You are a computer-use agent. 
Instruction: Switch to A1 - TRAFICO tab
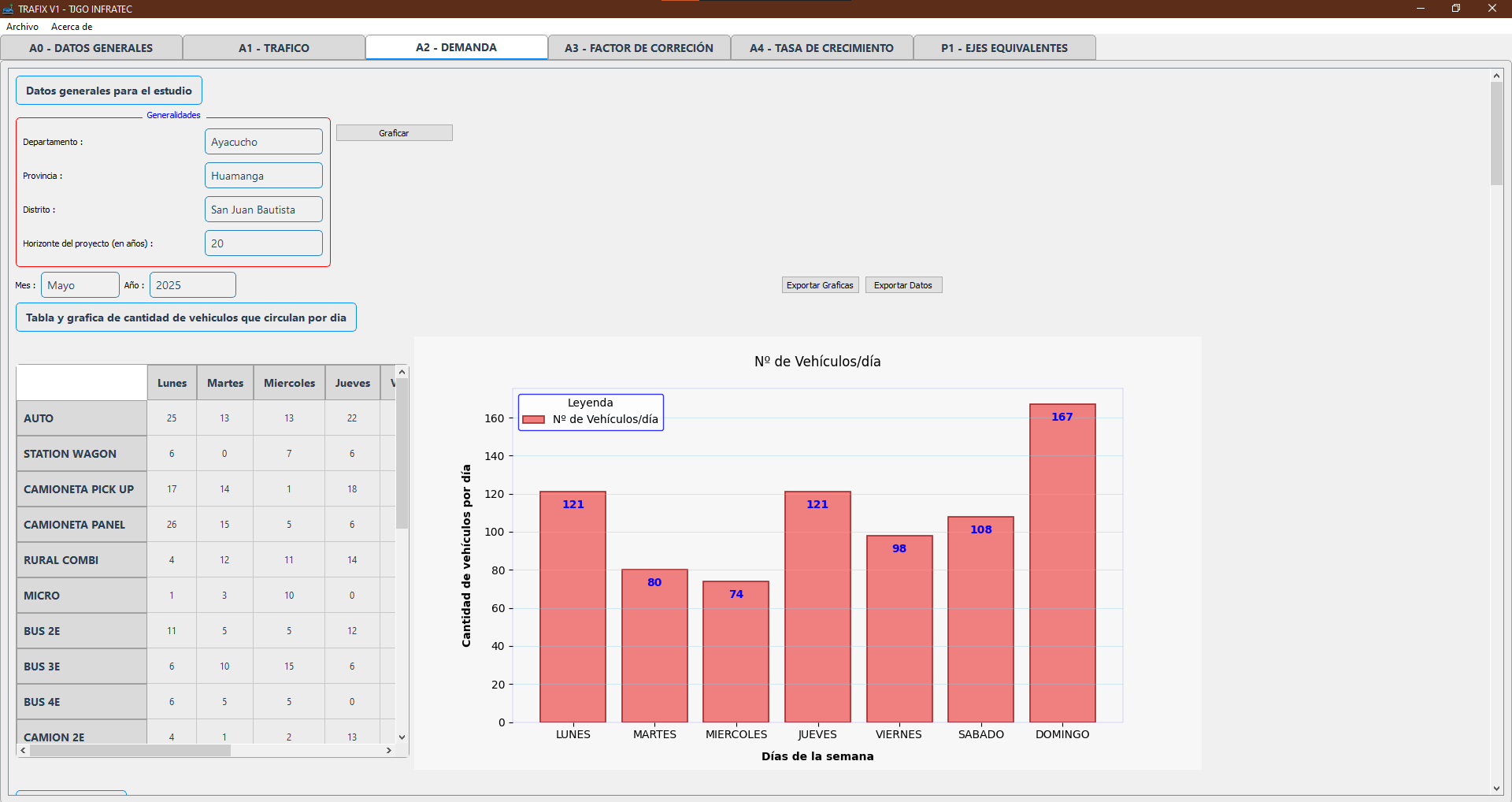coord(273,48)
